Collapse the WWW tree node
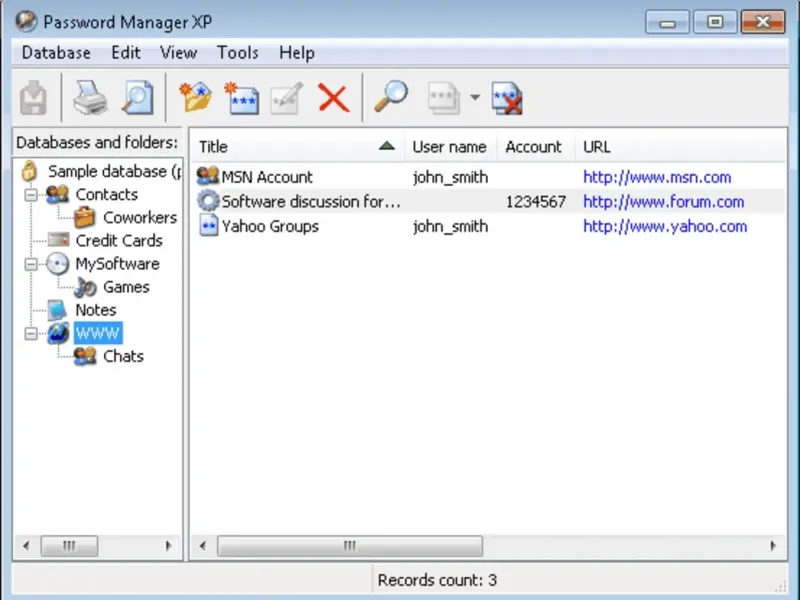This screenshot has height=600, width=800. 31,334
